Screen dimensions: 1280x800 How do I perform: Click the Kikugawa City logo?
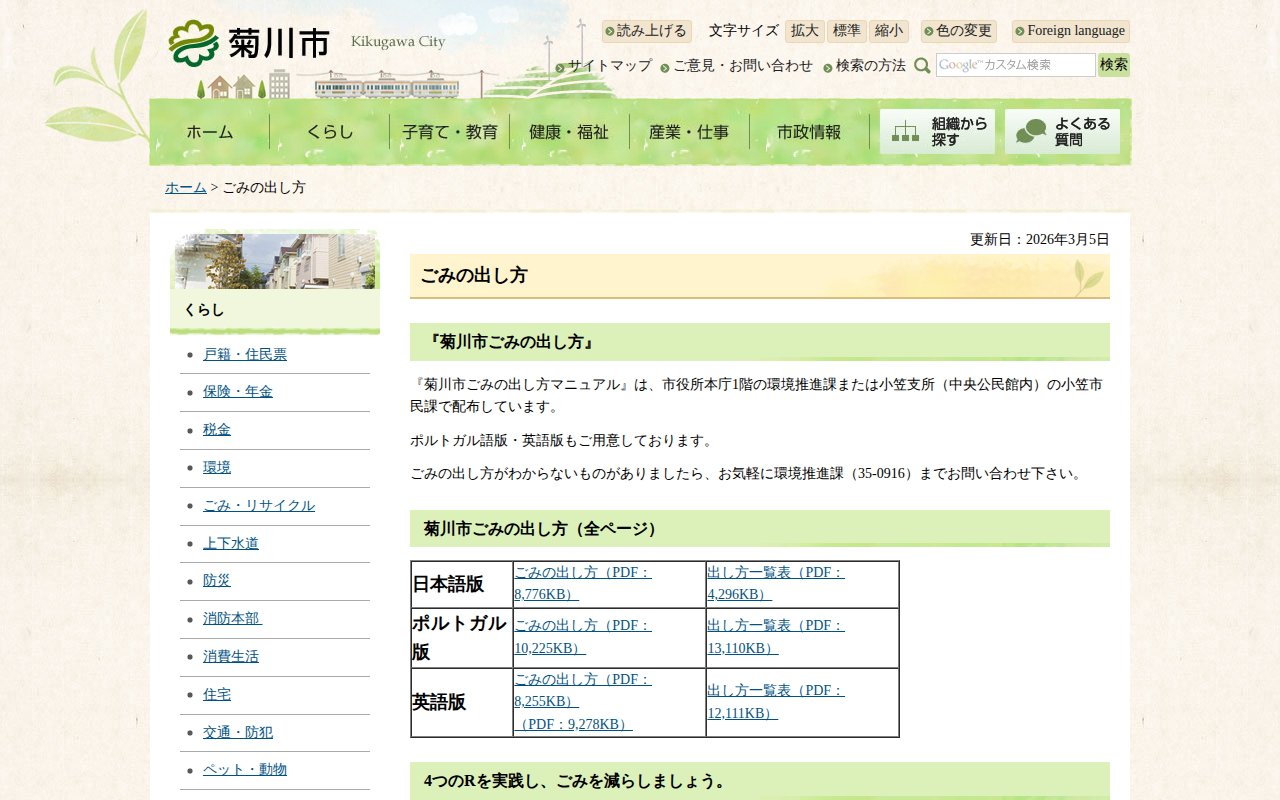point(249,43)
